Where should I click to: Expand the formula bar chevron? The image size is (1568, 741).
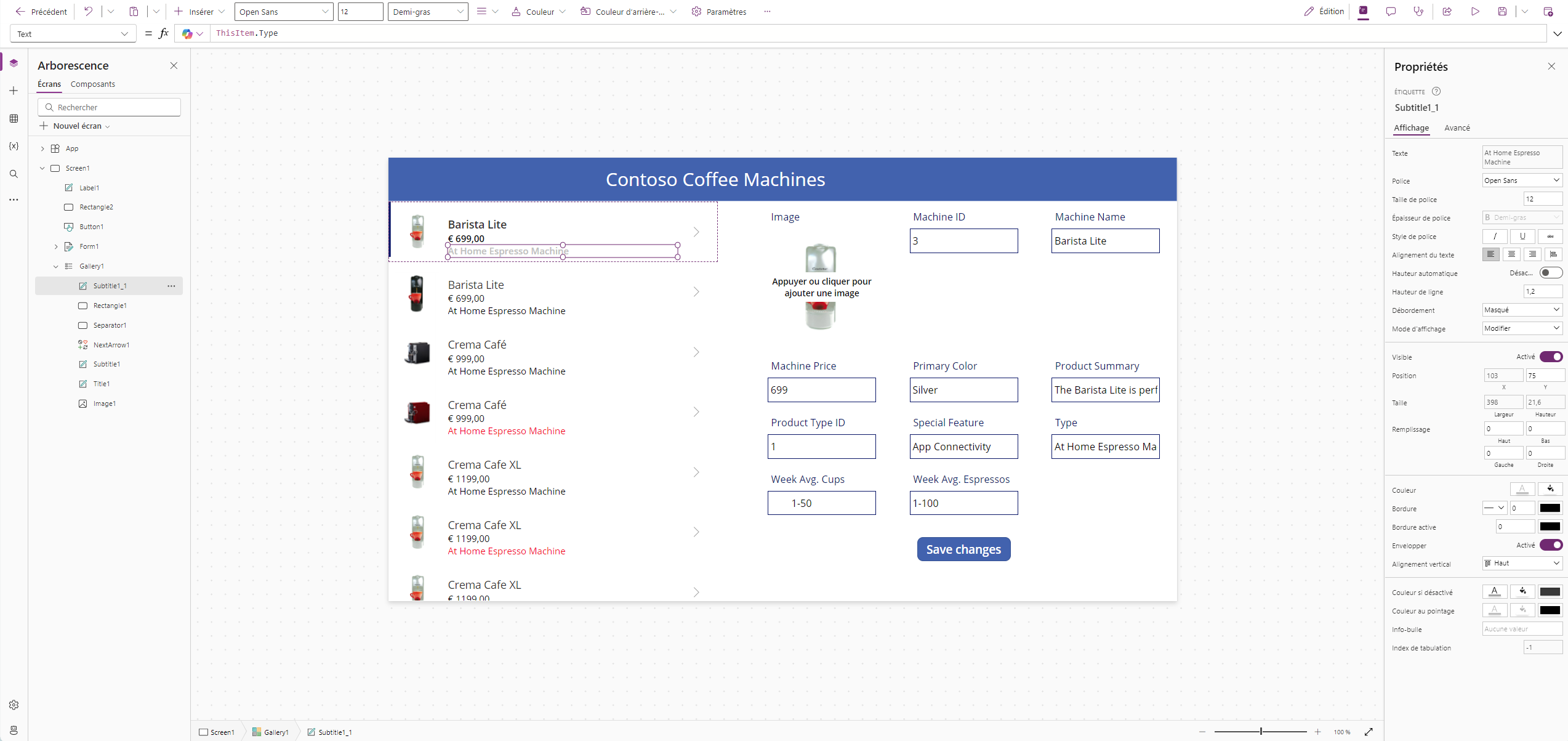tap(1558, 34)
